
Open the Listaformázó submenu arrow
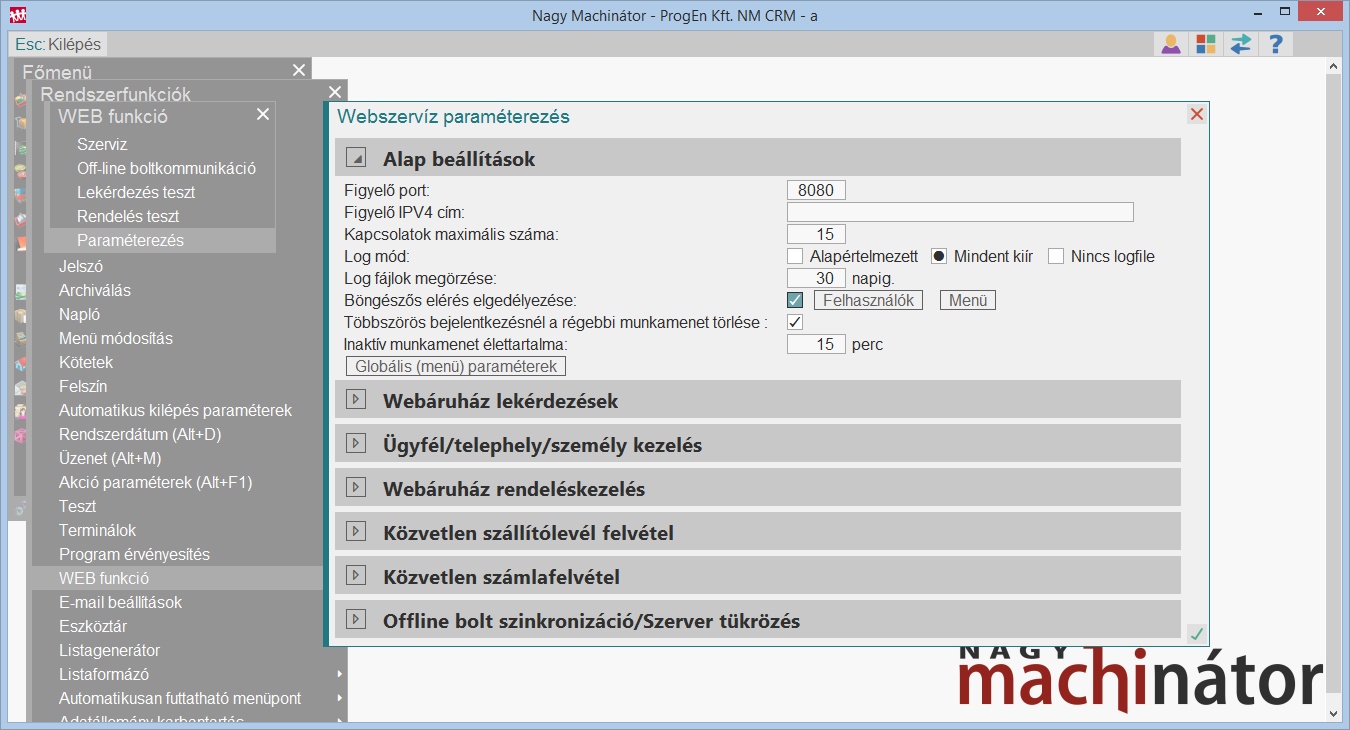coord(340,674)
